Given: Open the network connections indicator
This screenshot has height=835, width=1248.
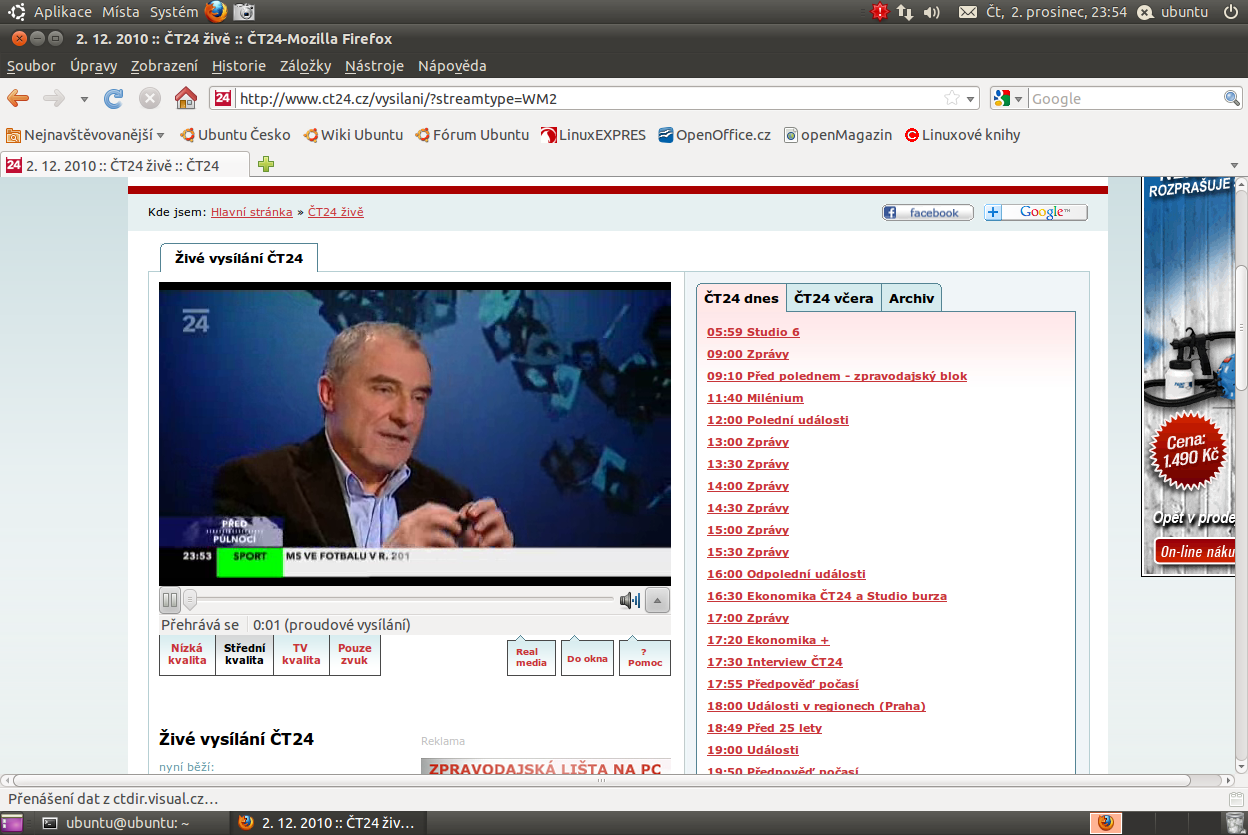Looking at the screenshot, I should pos(905,12).
